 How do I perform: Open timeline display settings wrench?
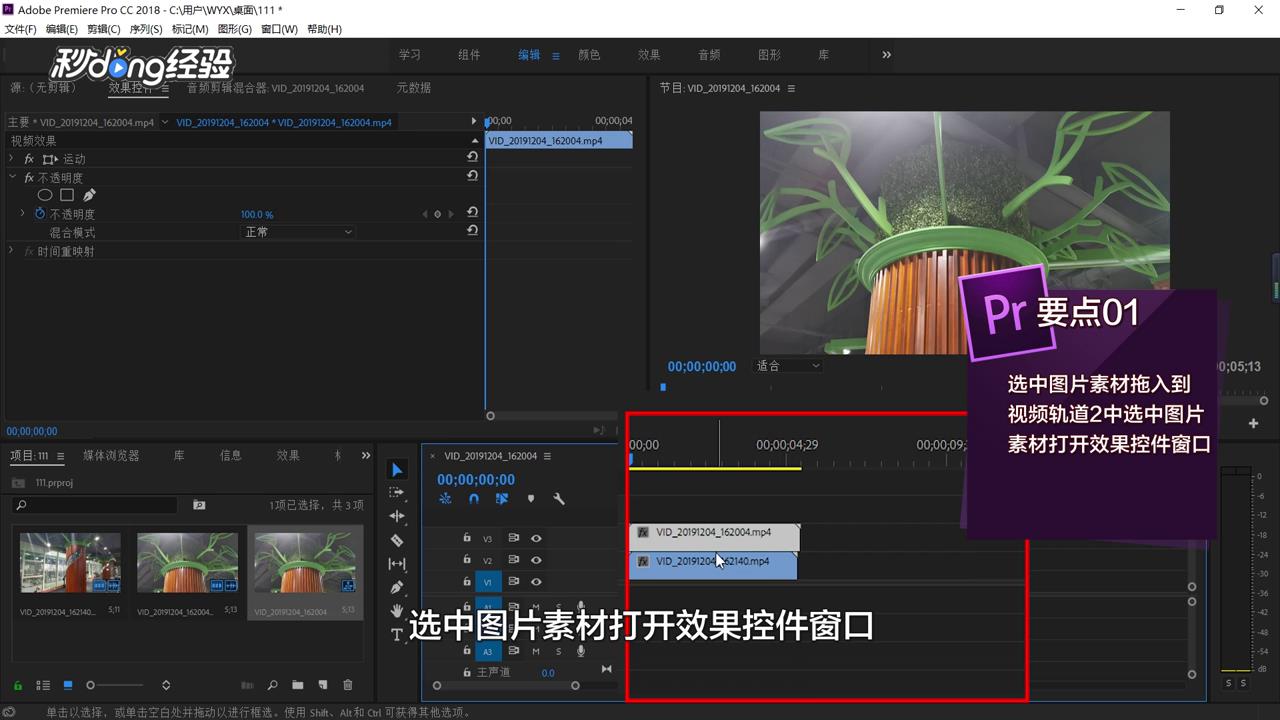pyautogui.click(x=559, y=498)
